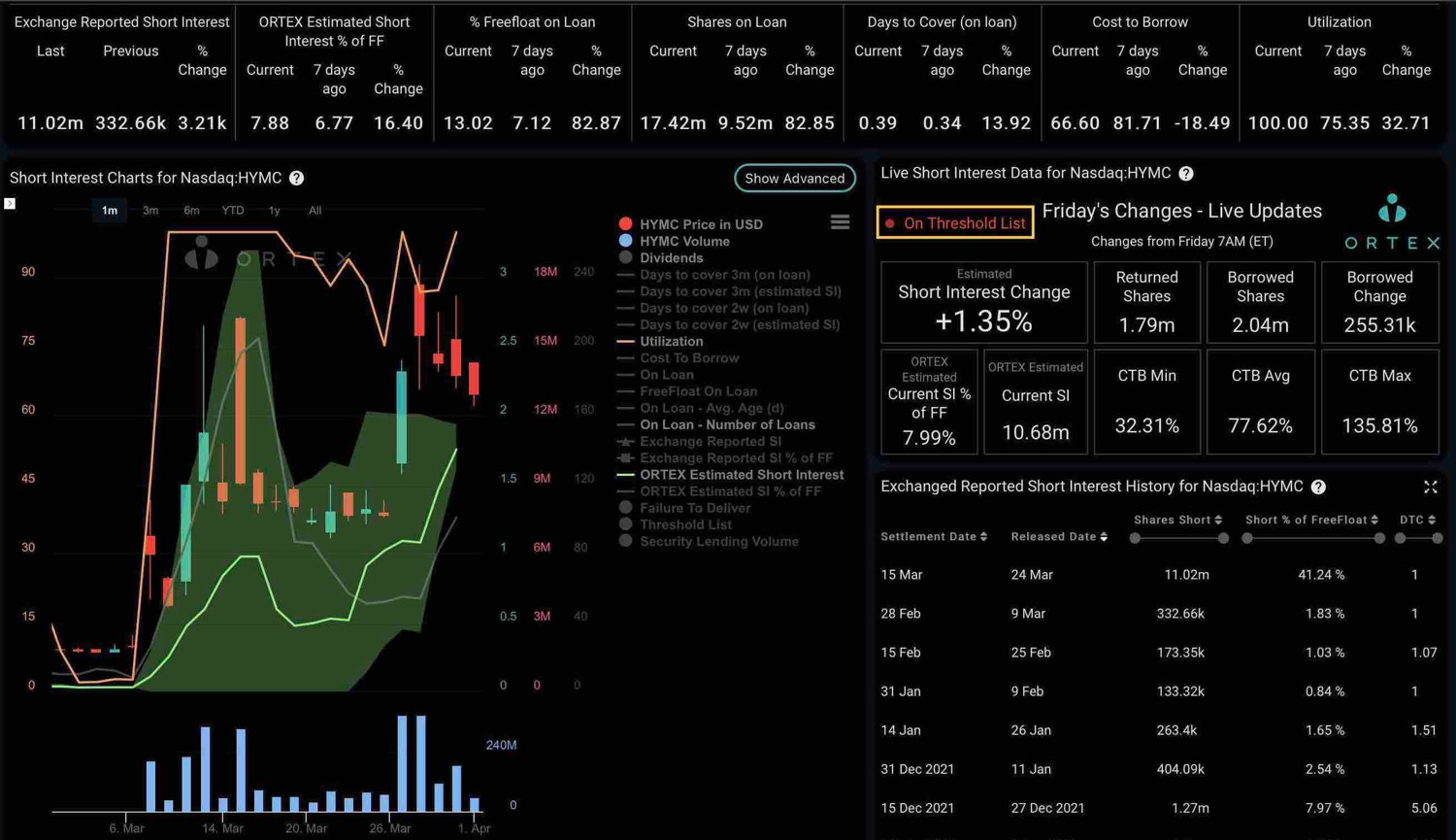Screen dimensions: 1456x840
Task: Open help for Live Short Interest Data panel
Action: point(1185,173)
